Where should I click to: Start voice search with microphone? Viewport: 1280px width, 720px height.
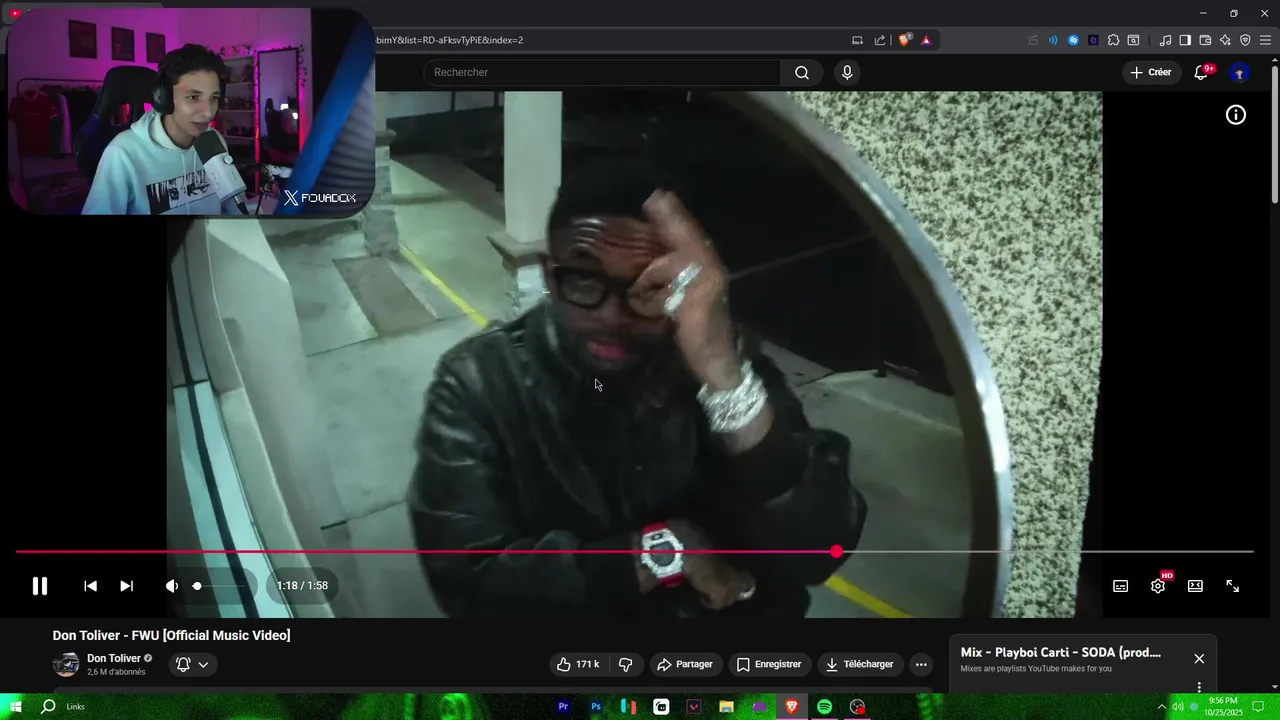847,72
